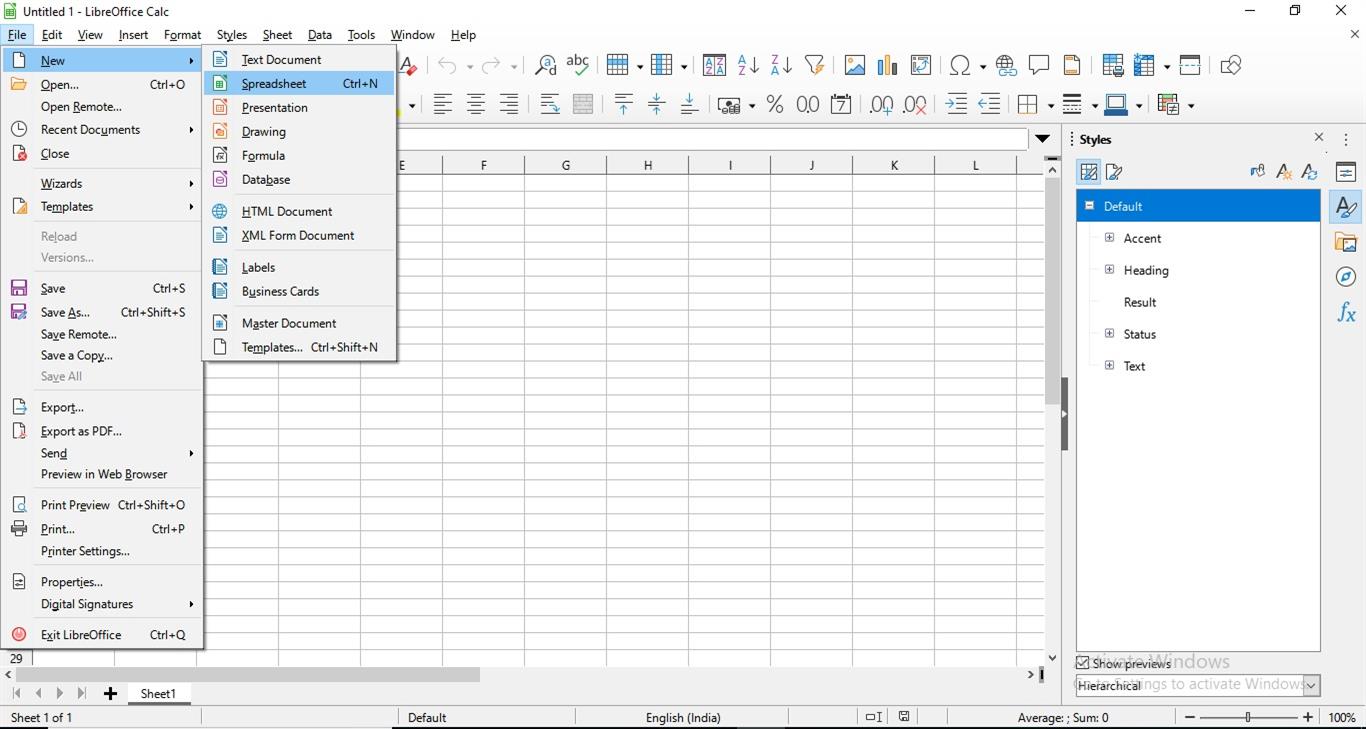Screen dimensions: 1366x729
Task: Close the Styles sidebar deck
Action: (x=1319, y=138)
